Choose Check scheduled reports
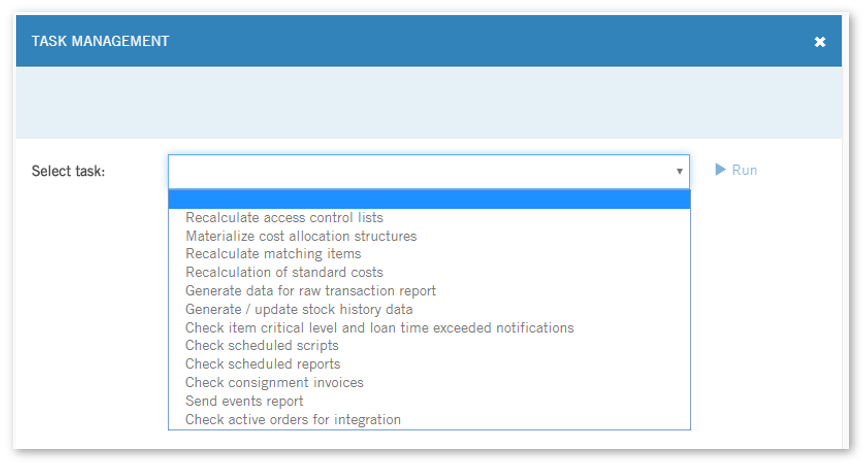Screen dimensions: 868x465 [430, 364]
